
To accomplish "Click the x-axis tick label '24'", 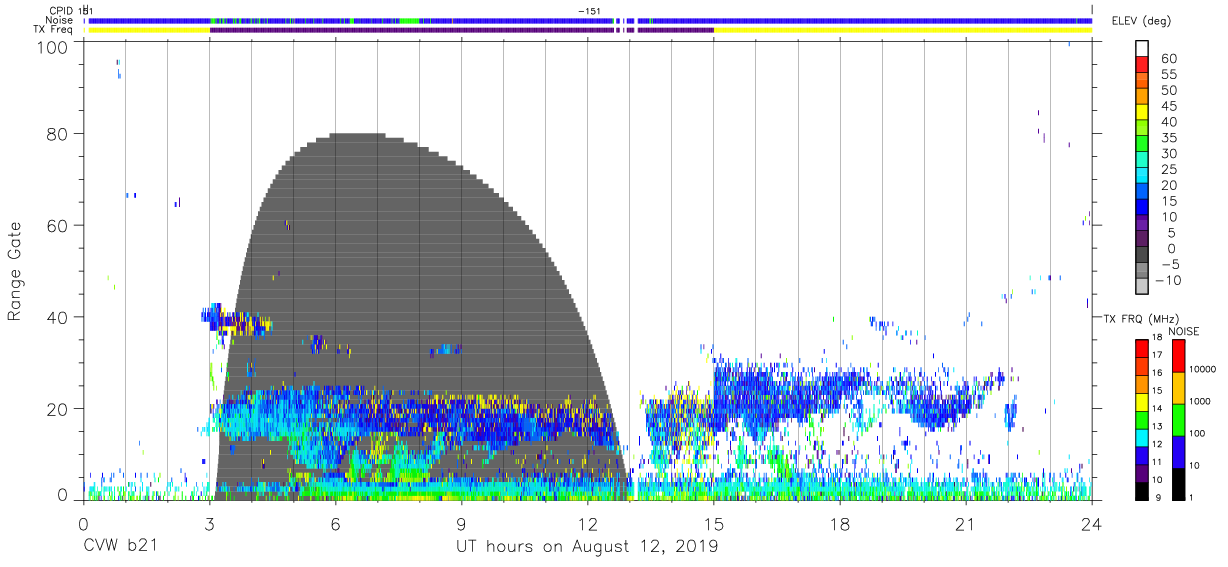I will coord(1092,524).
